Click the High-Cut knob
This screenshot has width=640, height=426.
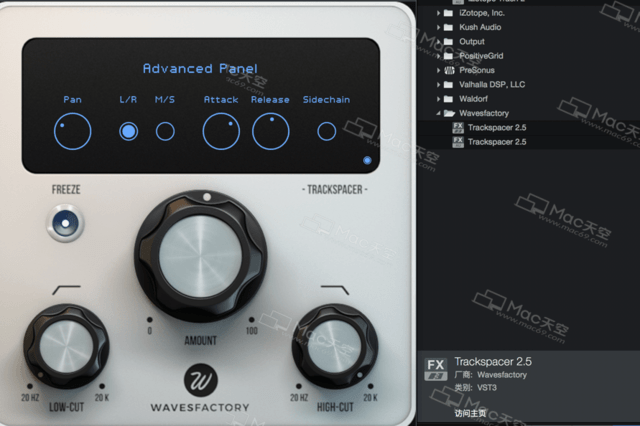pos(335,346)
